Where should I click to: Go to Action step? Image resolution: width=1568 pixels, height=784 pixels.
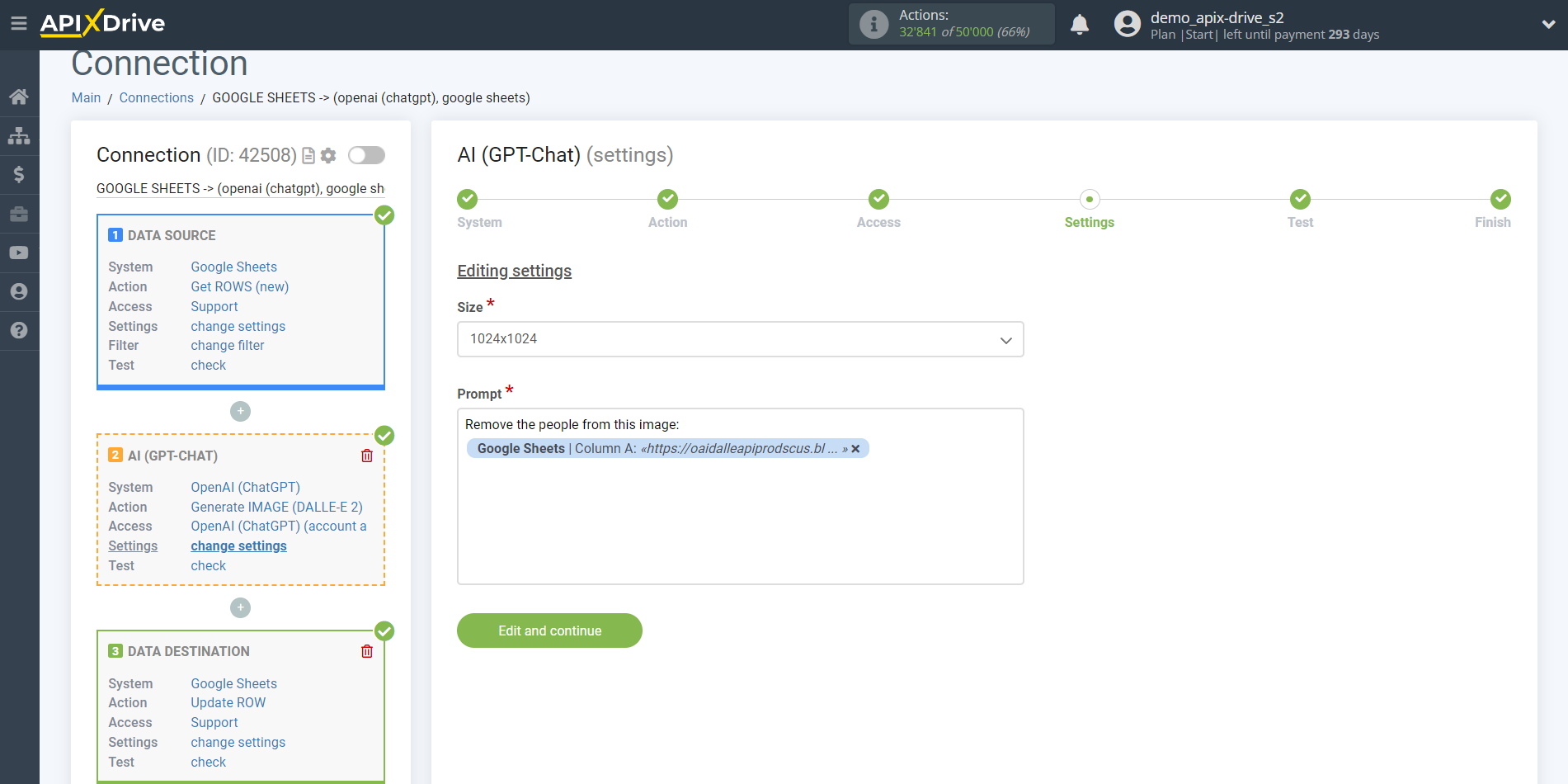667,199
